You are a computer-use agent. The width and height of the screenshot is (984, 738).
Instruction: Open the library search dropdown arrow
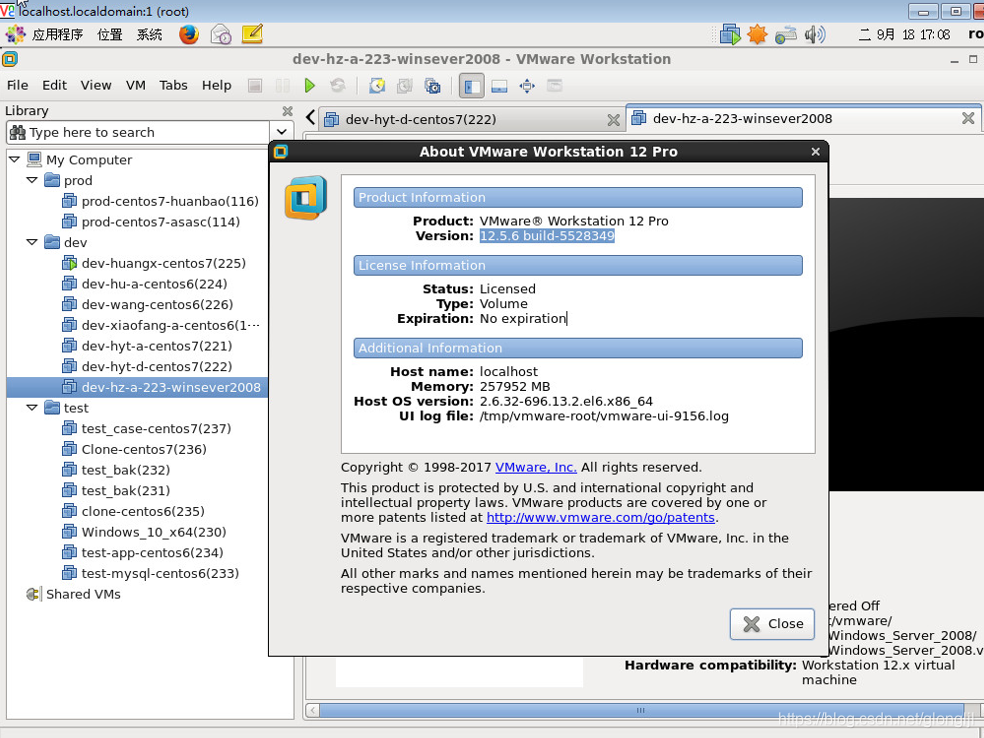282,132
